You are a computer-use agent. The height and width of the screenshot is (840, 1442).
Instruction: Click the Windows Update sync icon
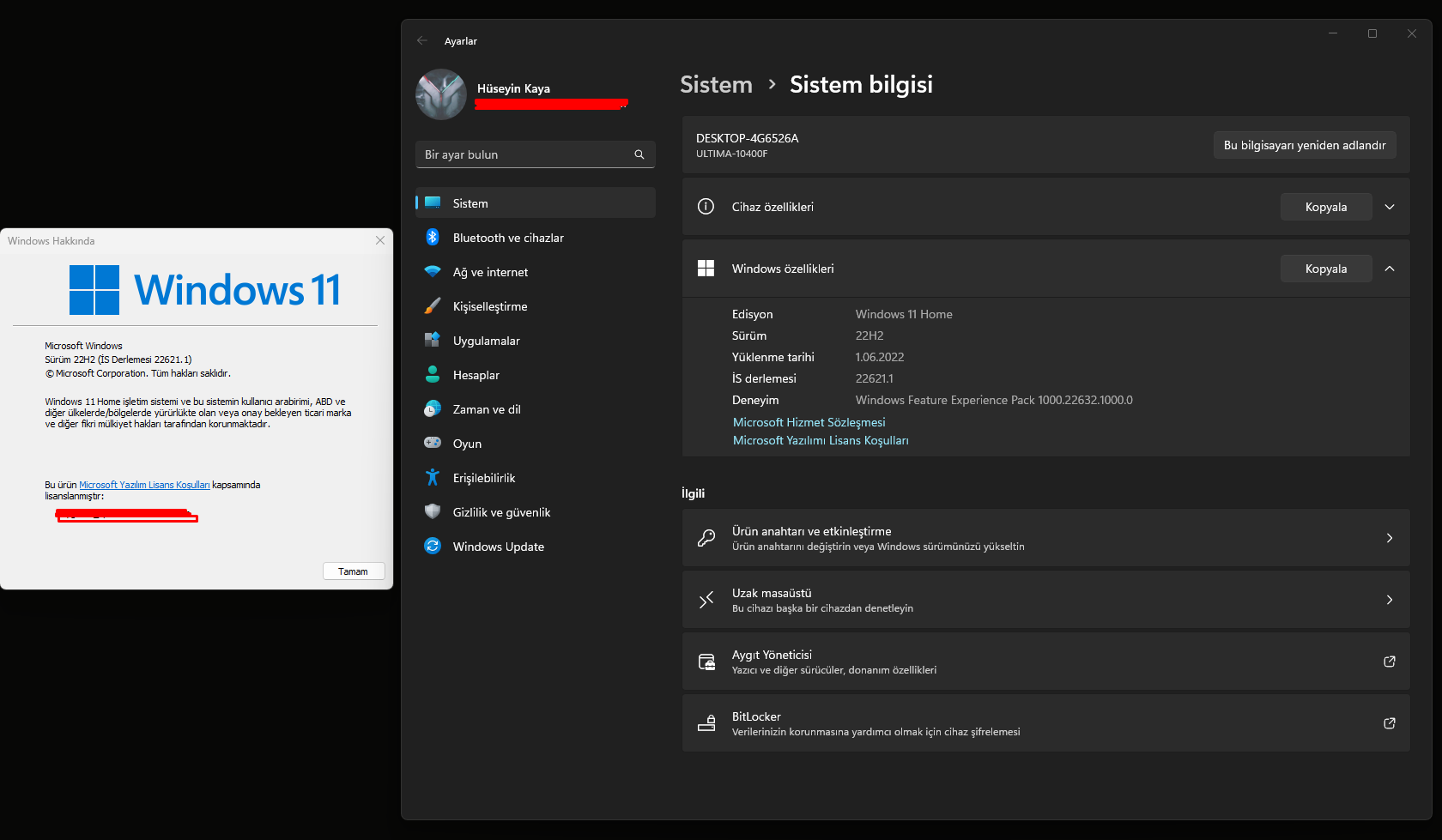coord(433,546)
